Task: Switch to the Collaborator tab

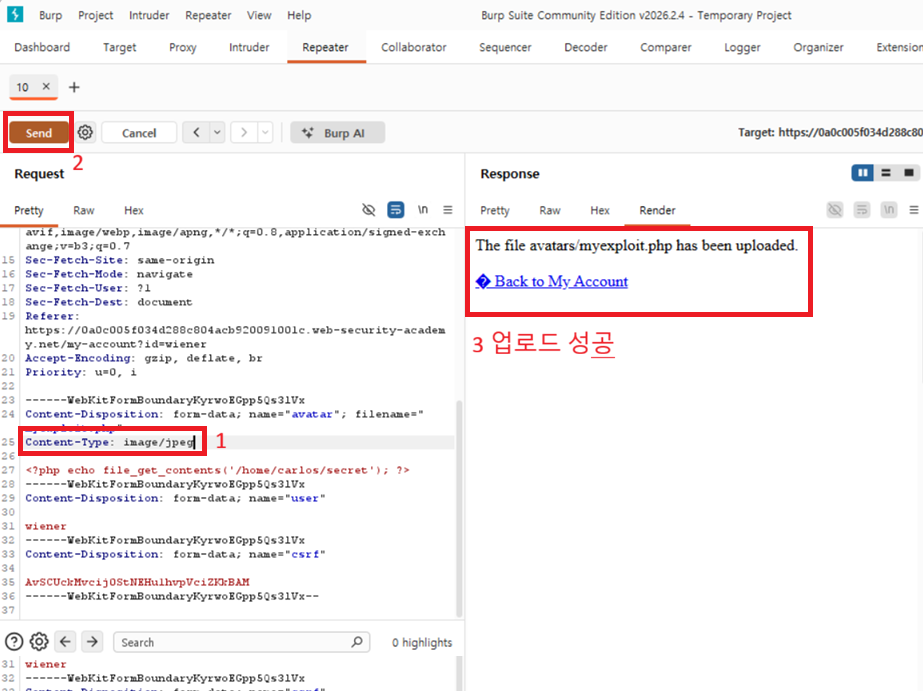Action: [x=414, y=47]
